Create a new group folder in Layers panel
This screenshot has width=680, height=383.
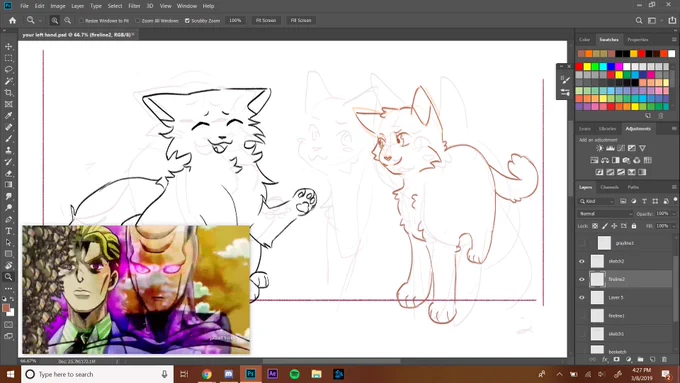(640, 359)
